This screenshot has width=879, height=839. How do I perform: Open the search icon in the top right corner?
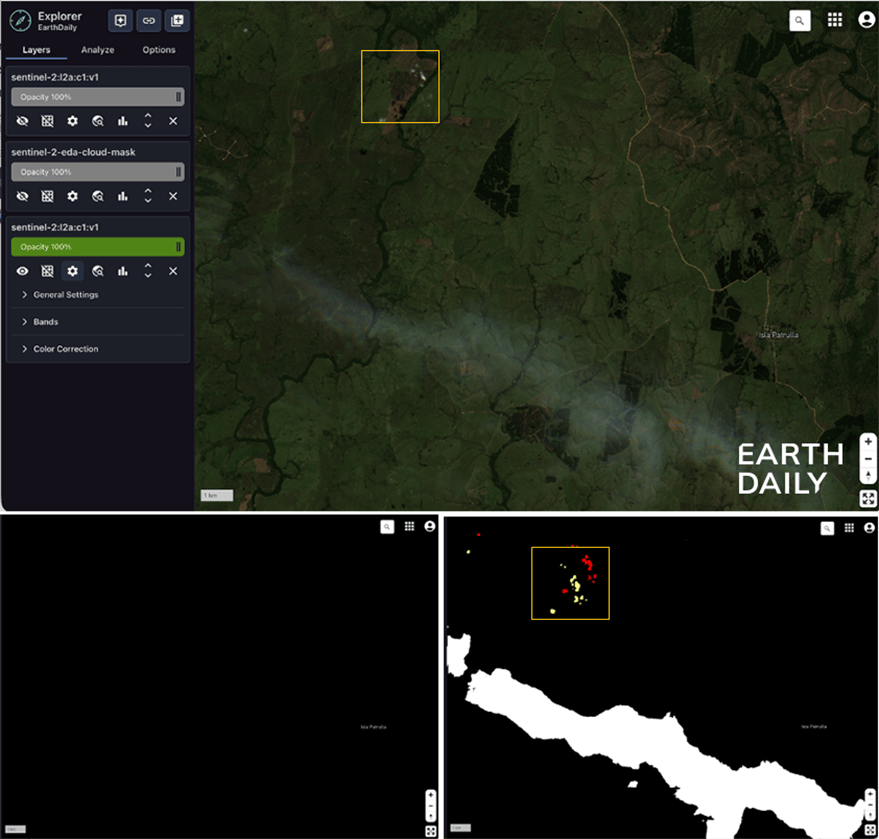pos(799,19)
